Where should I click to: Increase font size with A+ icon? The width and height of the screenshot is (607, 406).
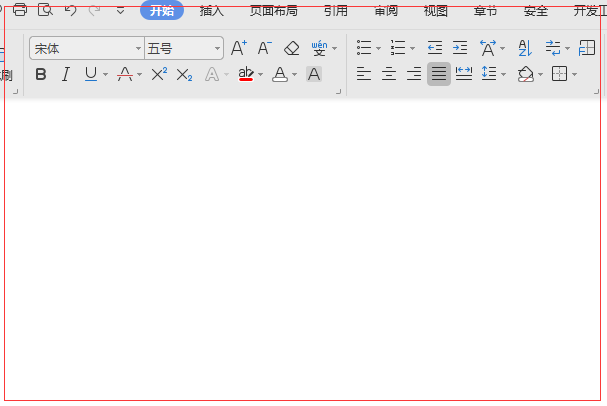tap(238, 48)
